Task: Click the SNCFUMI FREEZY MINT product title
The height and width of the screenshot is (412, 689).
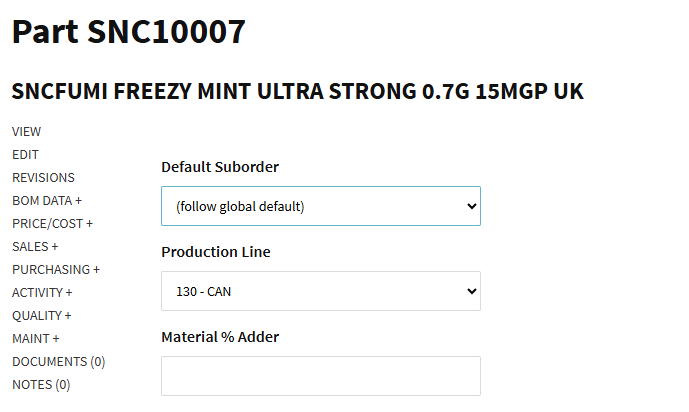Action: [298, 92]
